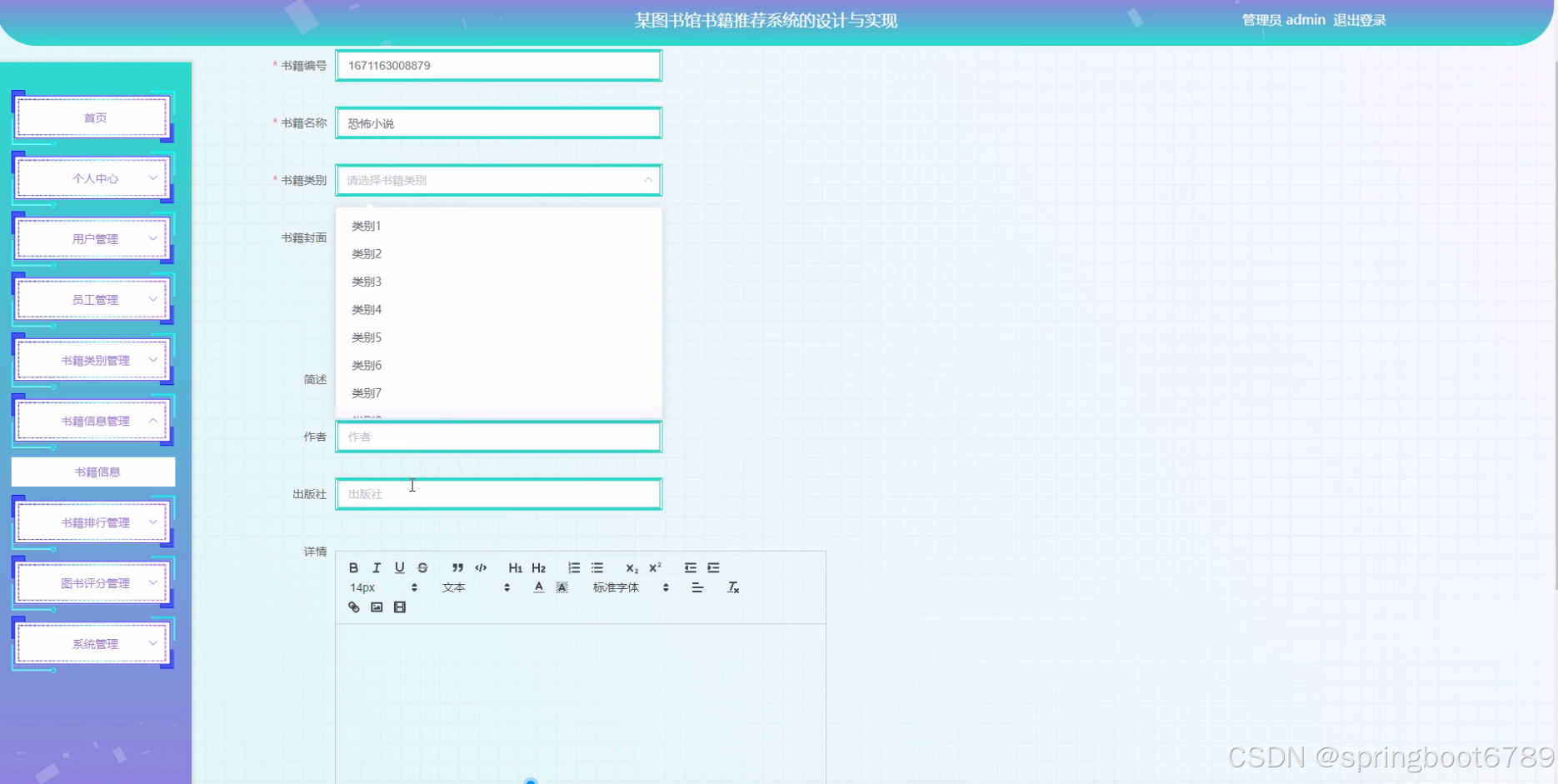Expand 员工管理 sidebar menu

pos(93,300)
